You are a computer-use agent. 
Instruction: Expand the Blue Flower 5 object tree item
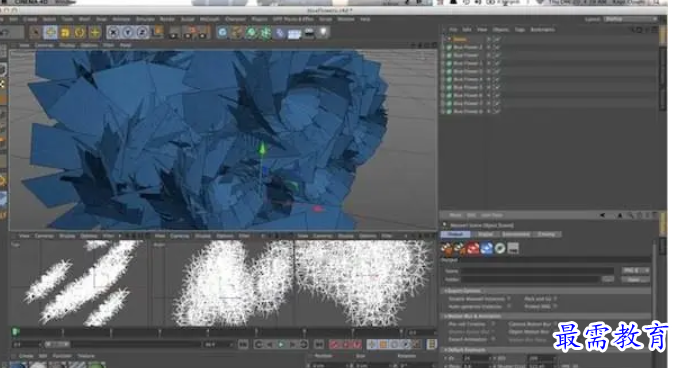point(444,87)
